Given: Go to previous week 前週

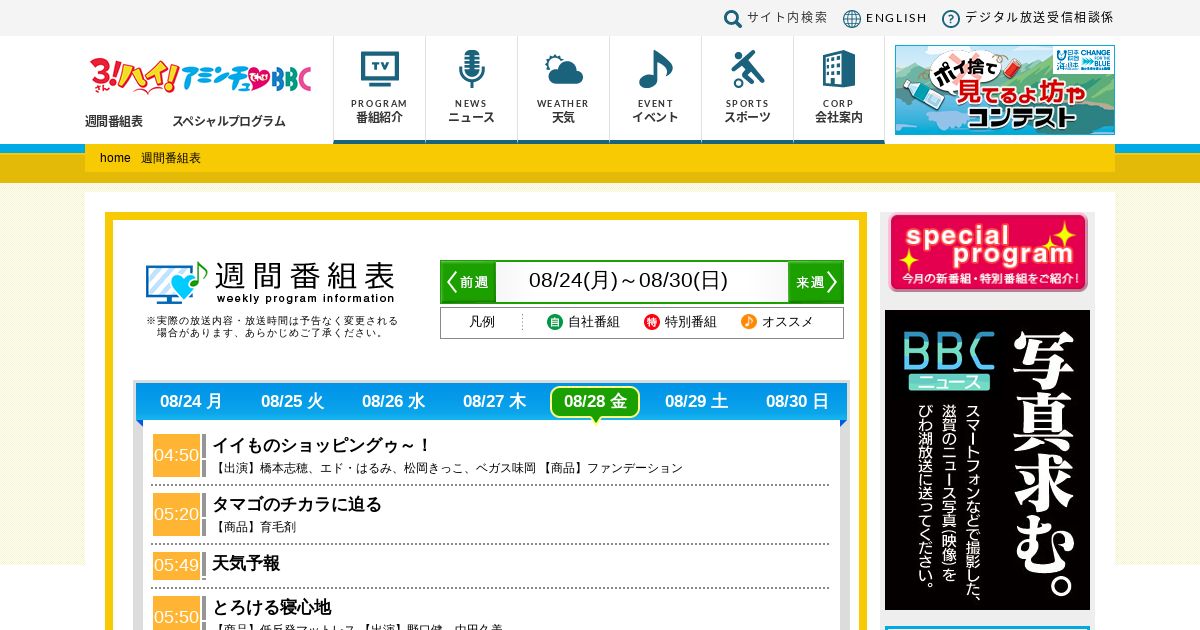Looking at the screenshot, I should pyautogui.click(x=468, y=282).
